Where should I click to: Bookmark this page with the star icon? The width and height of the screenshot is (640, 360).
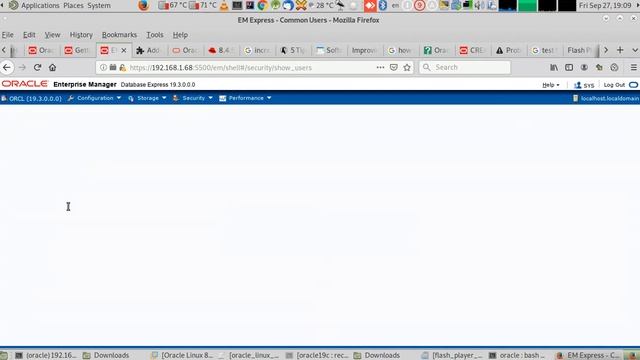coord(407,67)
